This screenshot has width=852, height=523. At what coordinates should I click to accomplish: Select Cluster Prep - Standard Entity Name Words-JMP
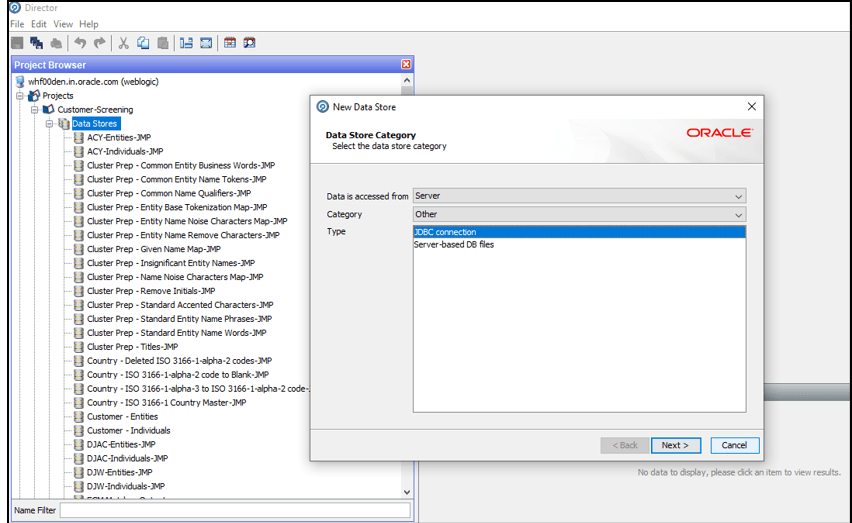(x=177, y=333)
